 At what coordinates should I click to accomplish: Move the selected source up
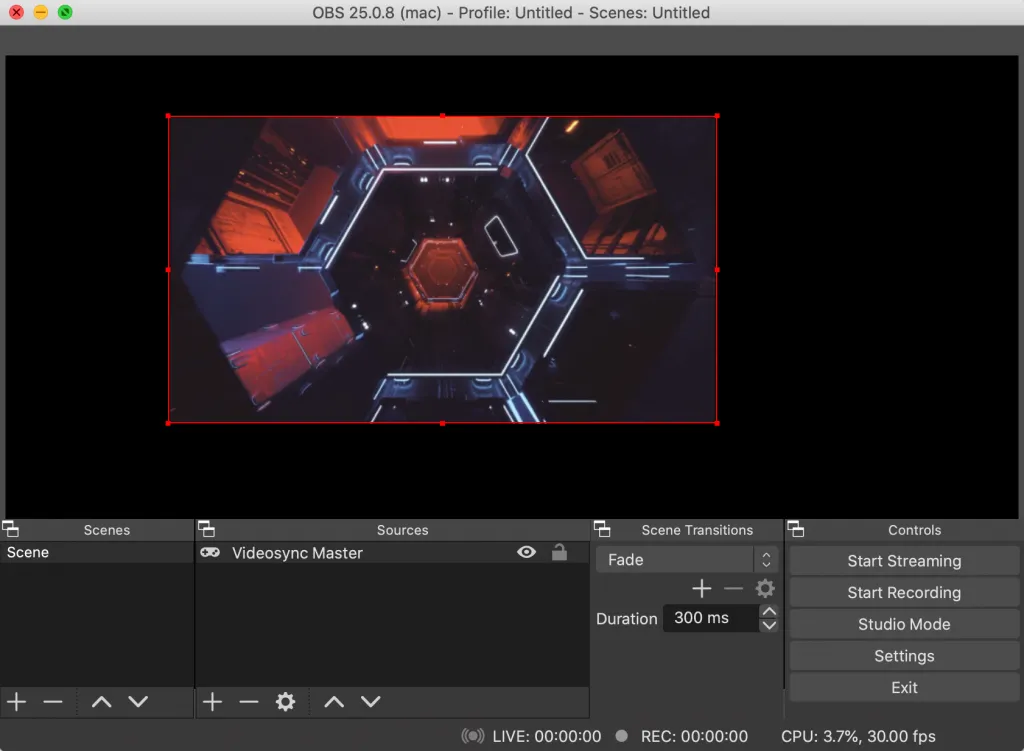[334, 701]
